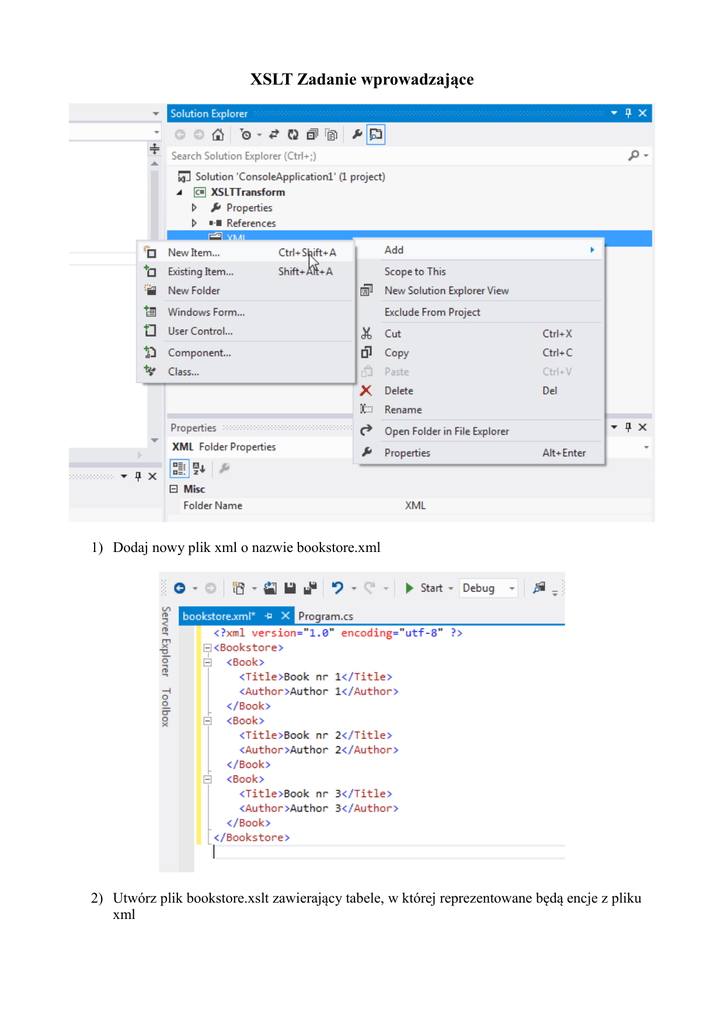Screen dimensions: 724x1024
Task: Select New Item... from the Add submenu
Action: point(194,253)
